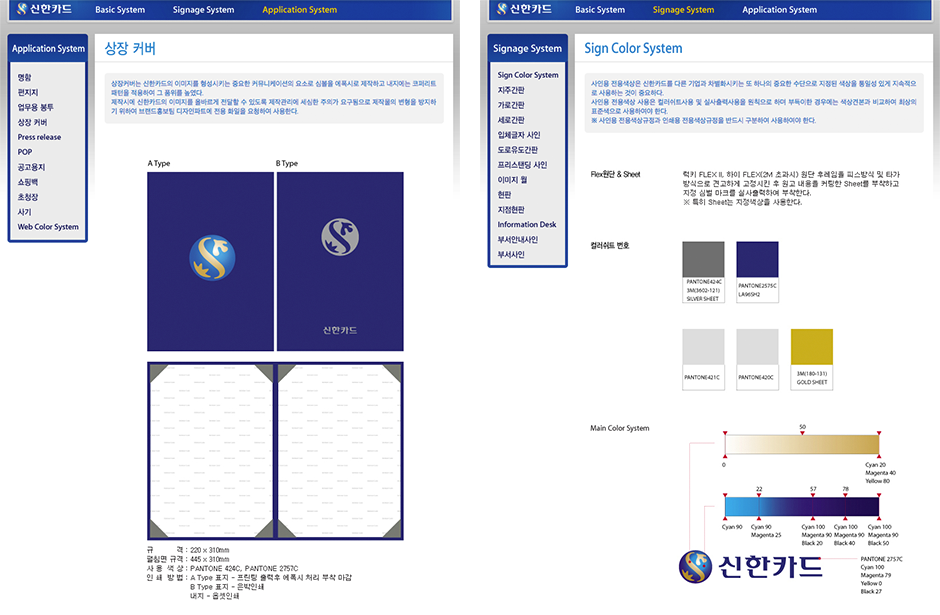Open the 명함 sidebar item

click(25, 77)
